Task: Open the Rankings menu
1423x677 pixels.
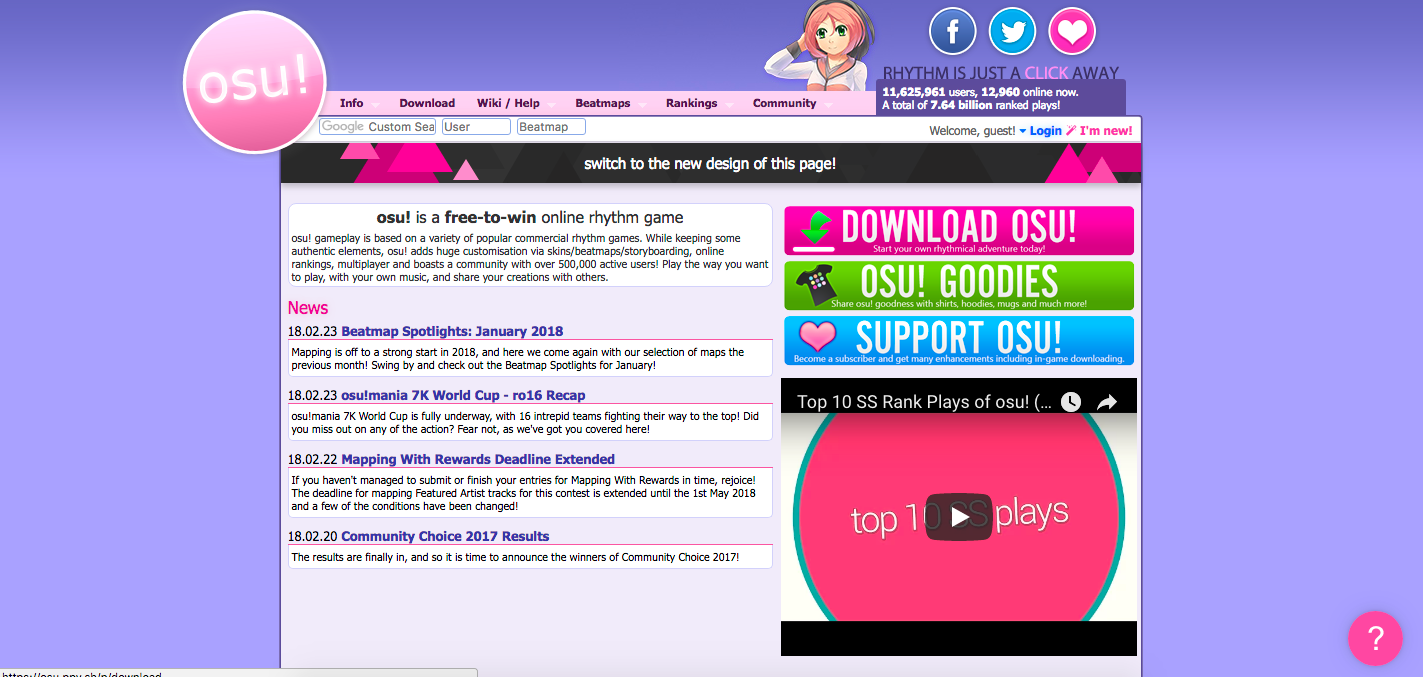Action: pos(691,103)
